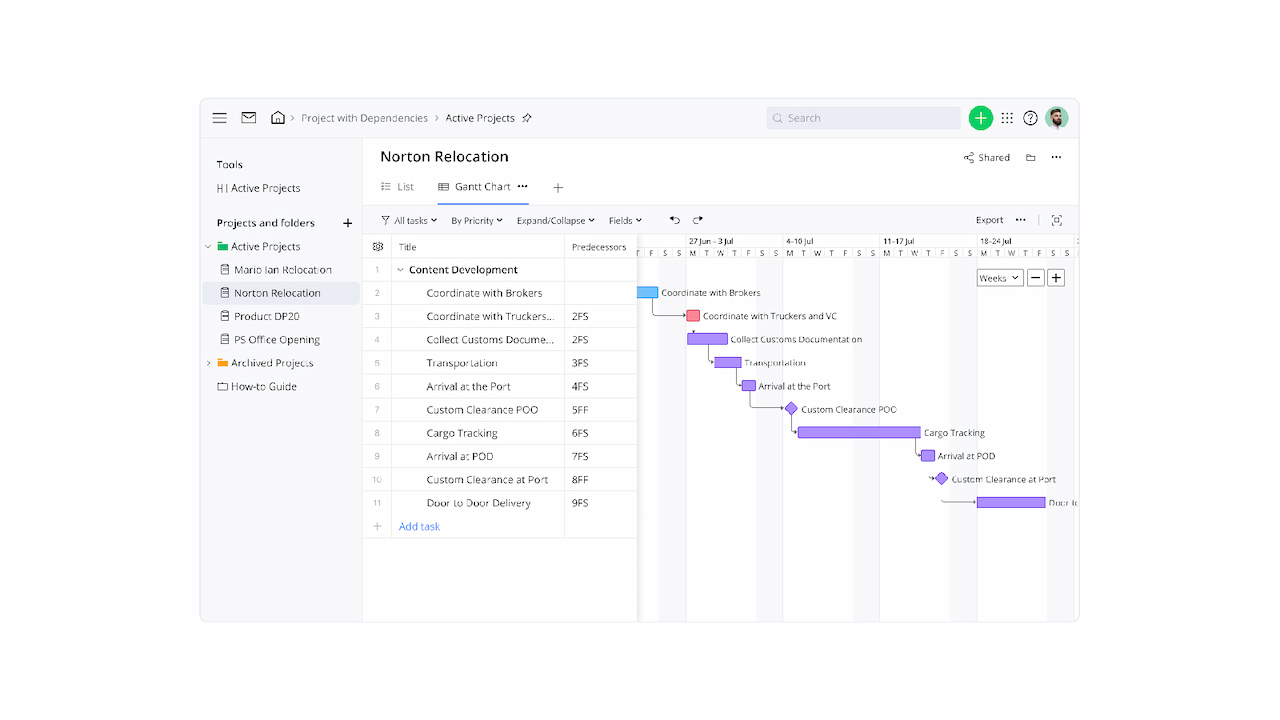Switch to the List tab
The height and width of the screenshot is (720, 1280).
point(398,186)
